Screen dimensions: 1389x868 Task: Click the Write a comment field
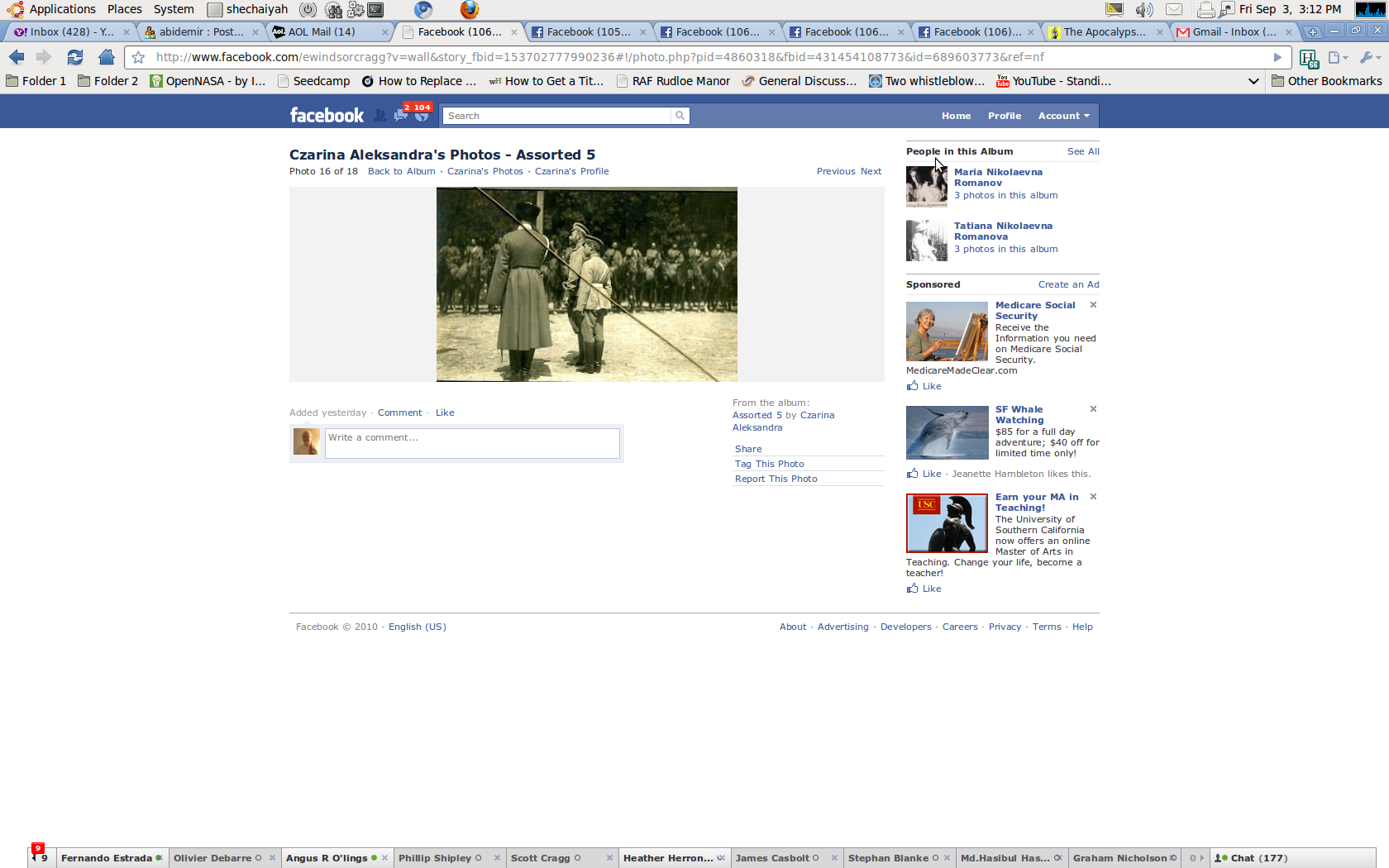pyautogui.click(x=472, y=442)
